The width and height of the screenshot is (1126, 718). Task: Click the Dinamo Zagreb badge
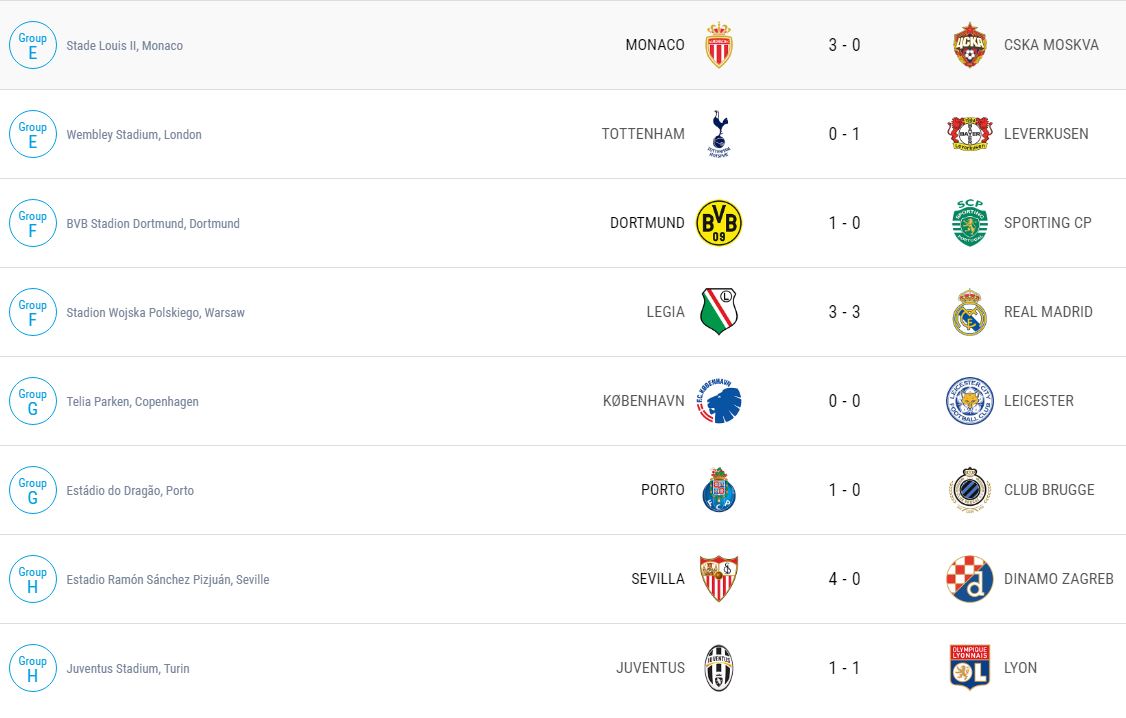point(969,579)
